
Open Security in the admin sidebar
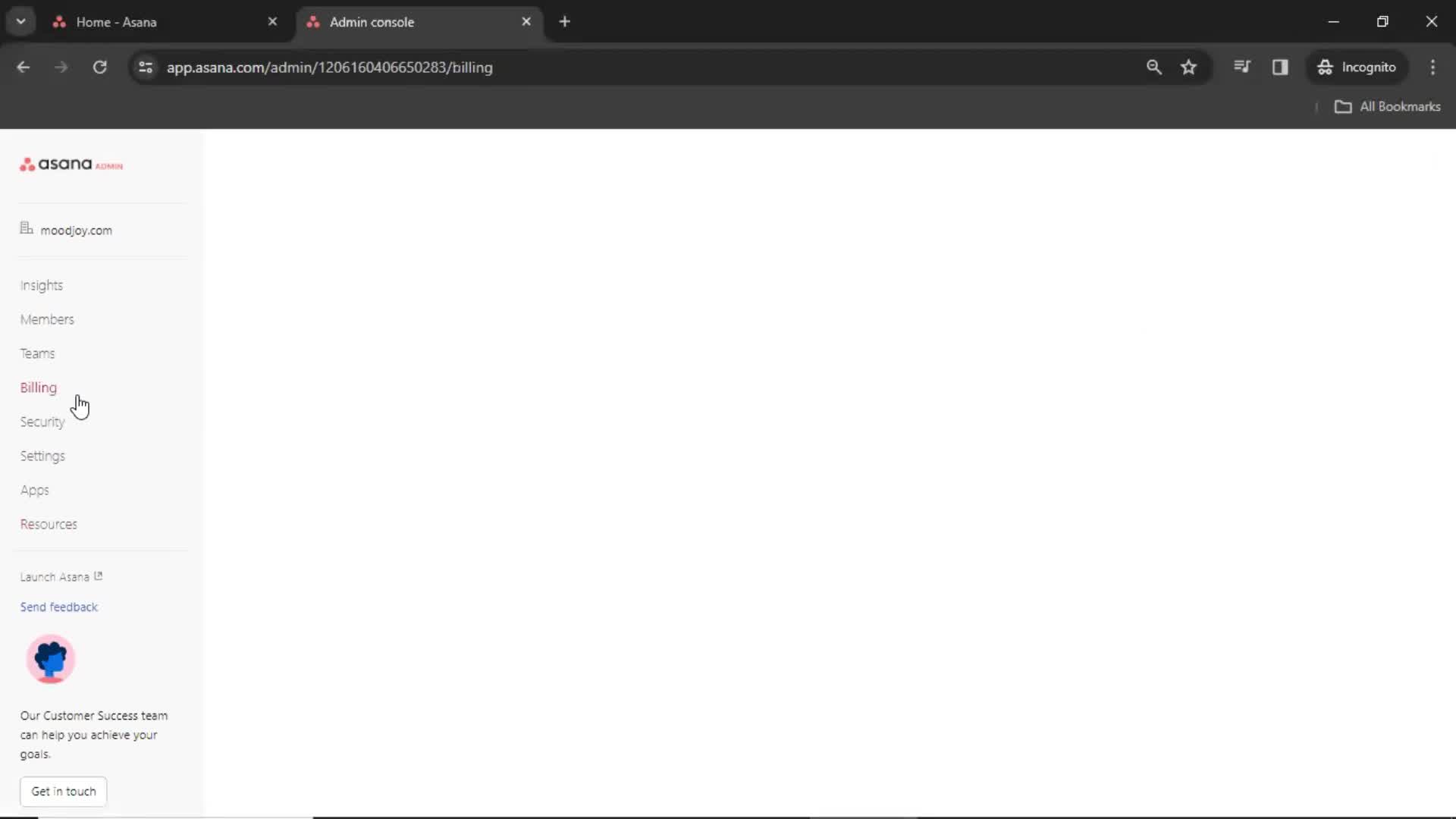[42, 422]
